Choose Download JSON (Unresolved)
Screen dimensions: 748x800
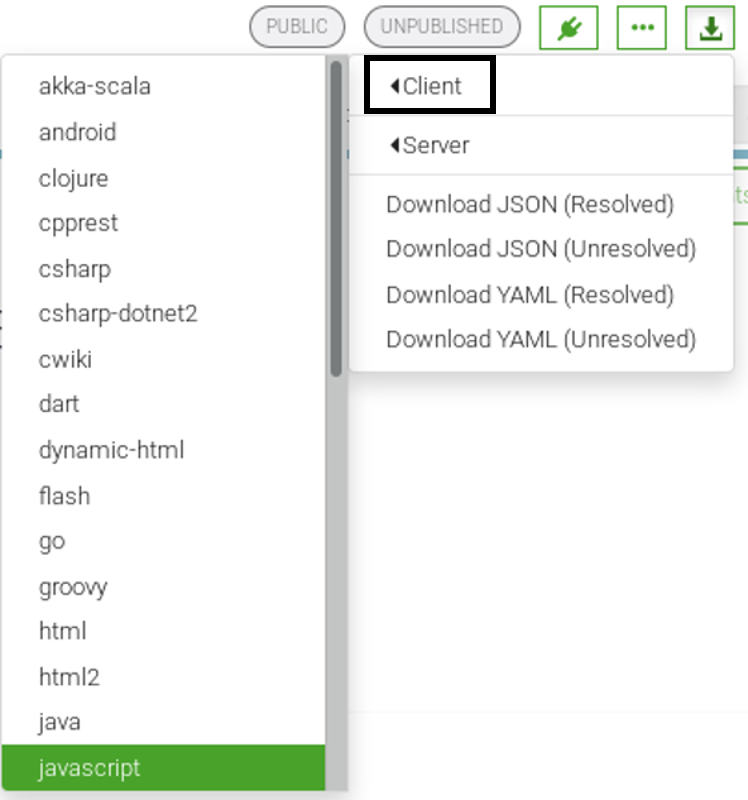click(x=540, y=248)
